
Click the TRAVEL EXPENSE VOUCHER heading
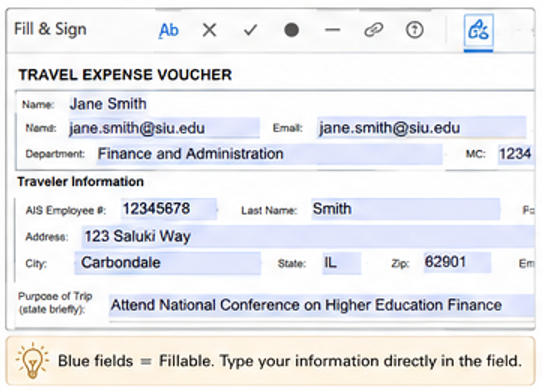125,75
